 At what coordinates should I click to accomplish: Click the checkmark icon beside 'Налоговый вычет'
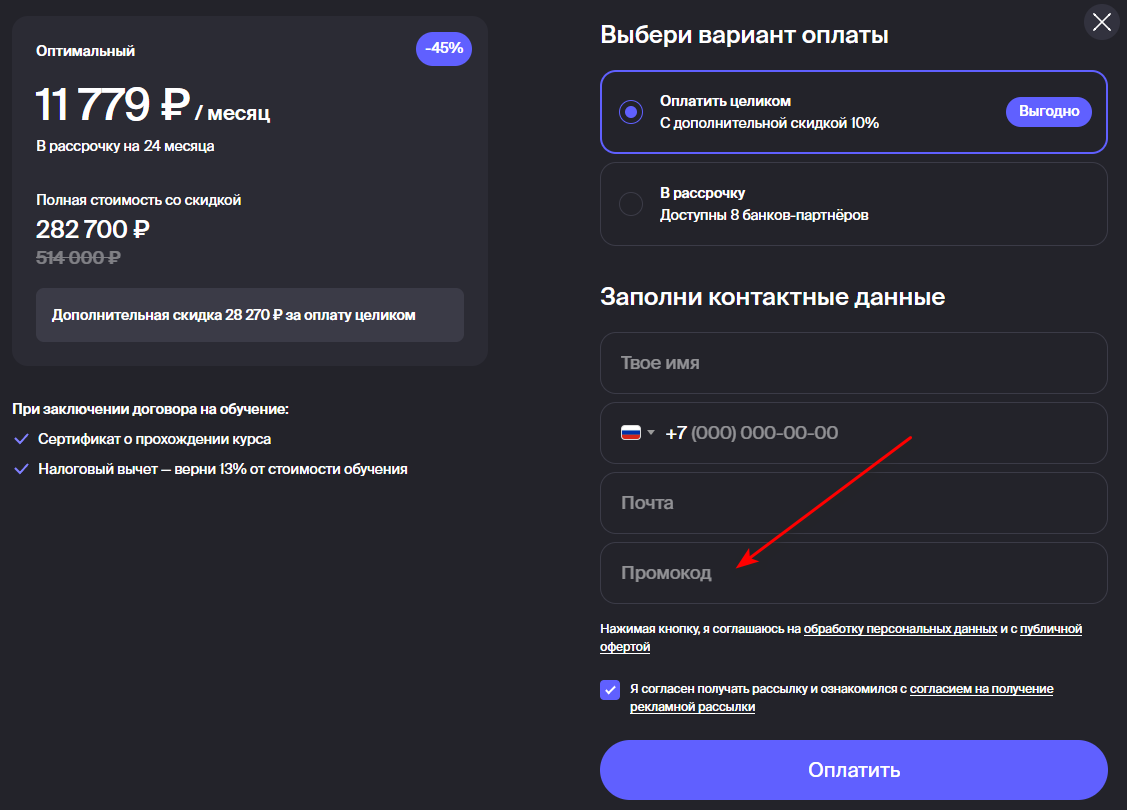(x=21, y=469)
